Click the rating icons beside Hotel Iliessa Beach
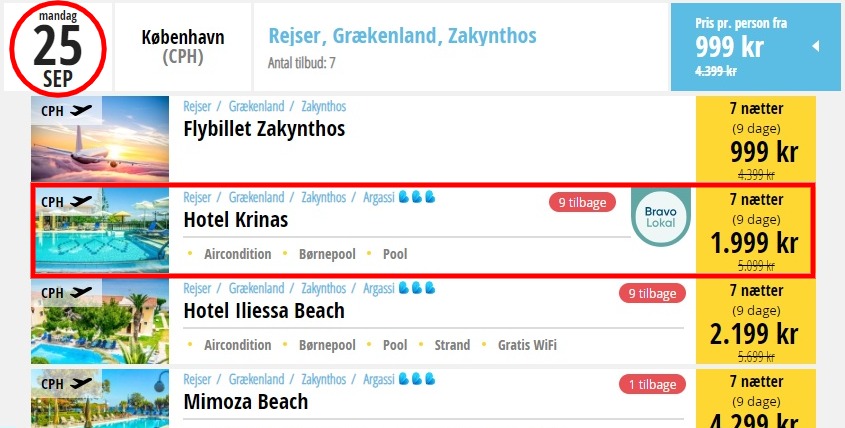This screenshot has height=428, width=845. click(417, 288)
